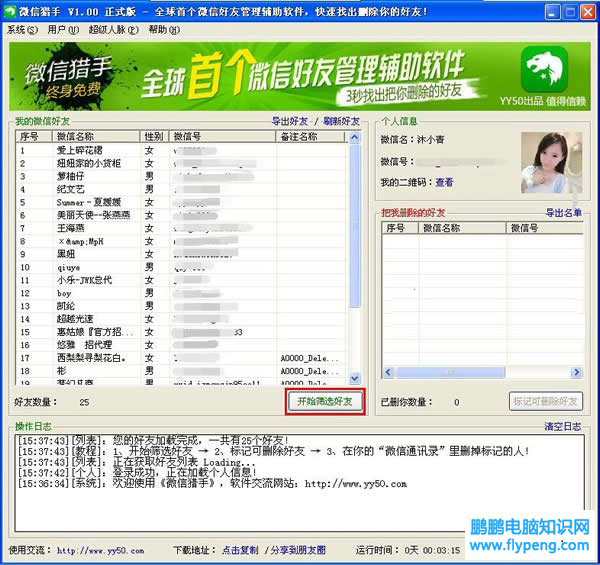Click deleted-friends 微信名称 column header
Screen dimensions: 600x565
coord(462,228)
